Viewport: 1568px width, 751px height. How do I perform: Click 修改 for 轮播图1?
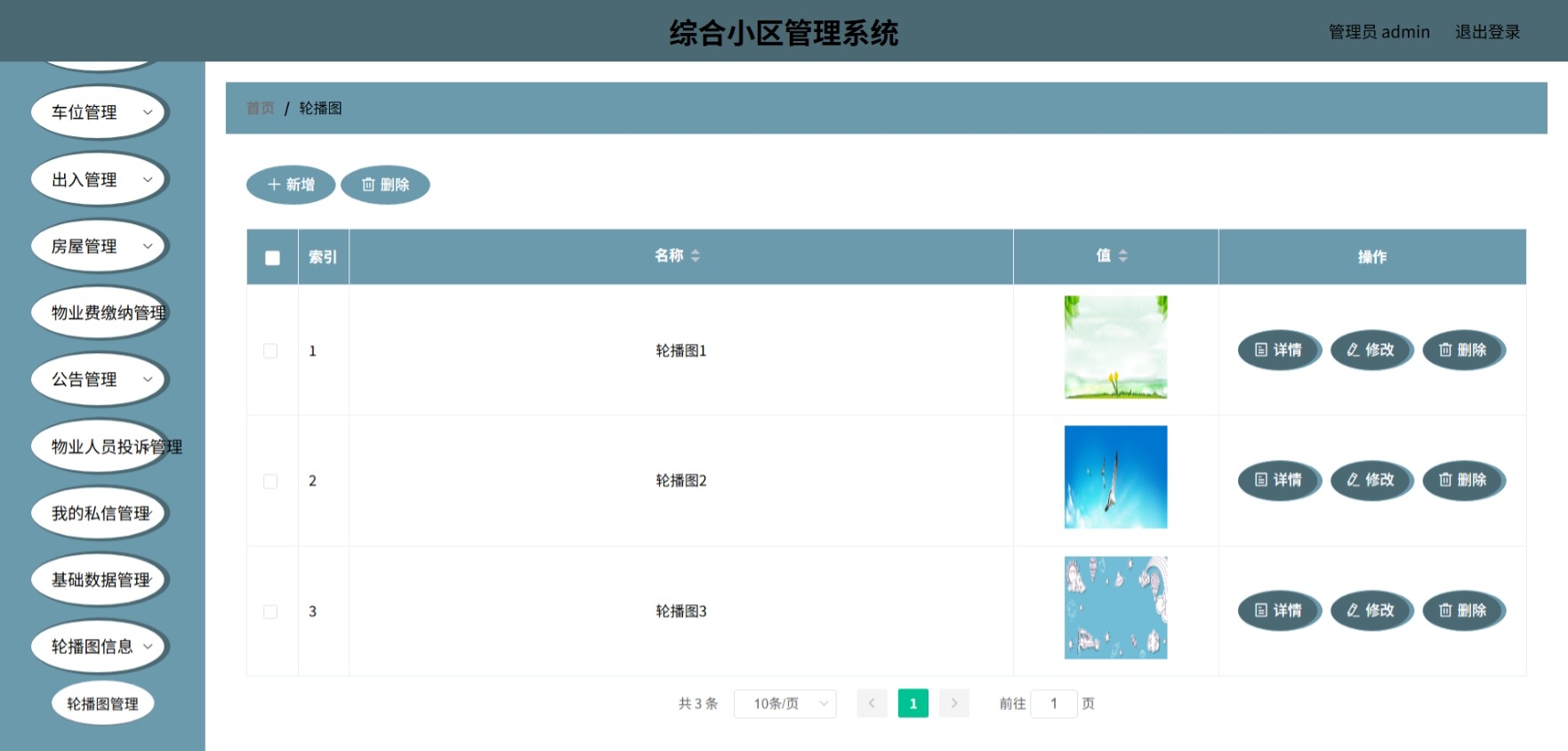click(x=1371, y=350)
